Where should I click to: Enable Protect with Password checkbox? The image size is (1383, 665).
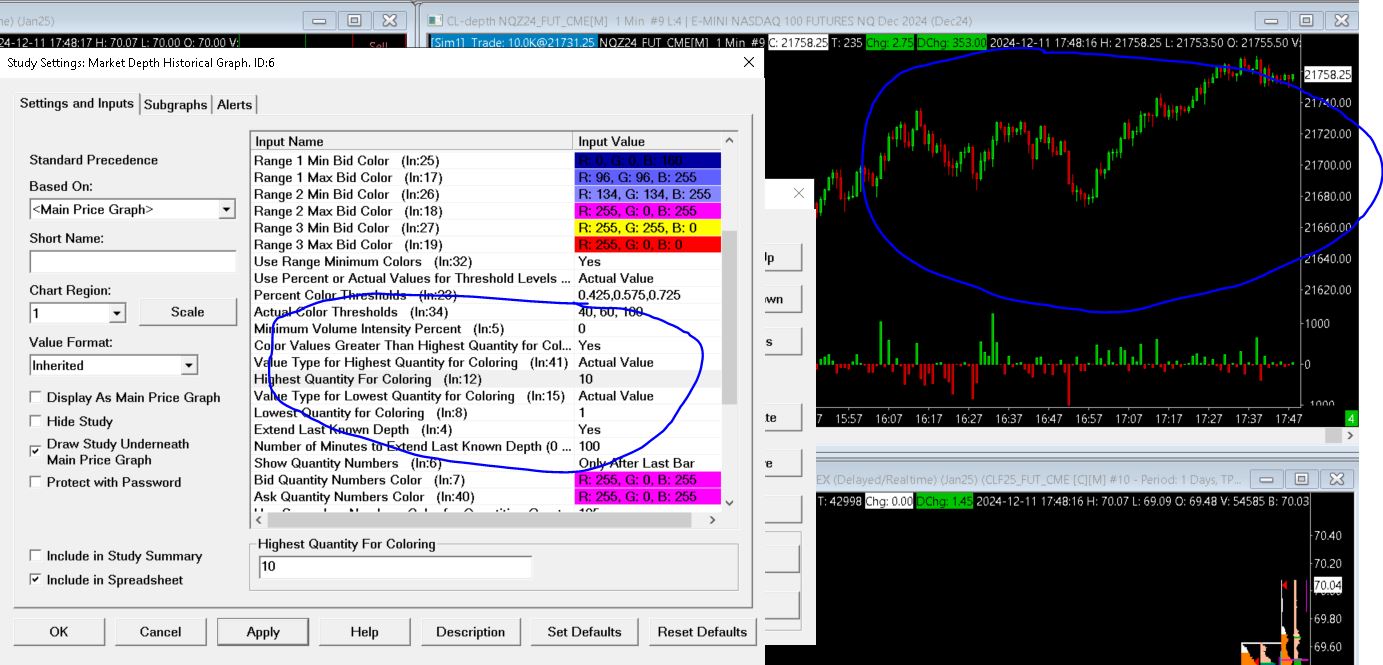[x=36, y=482]
